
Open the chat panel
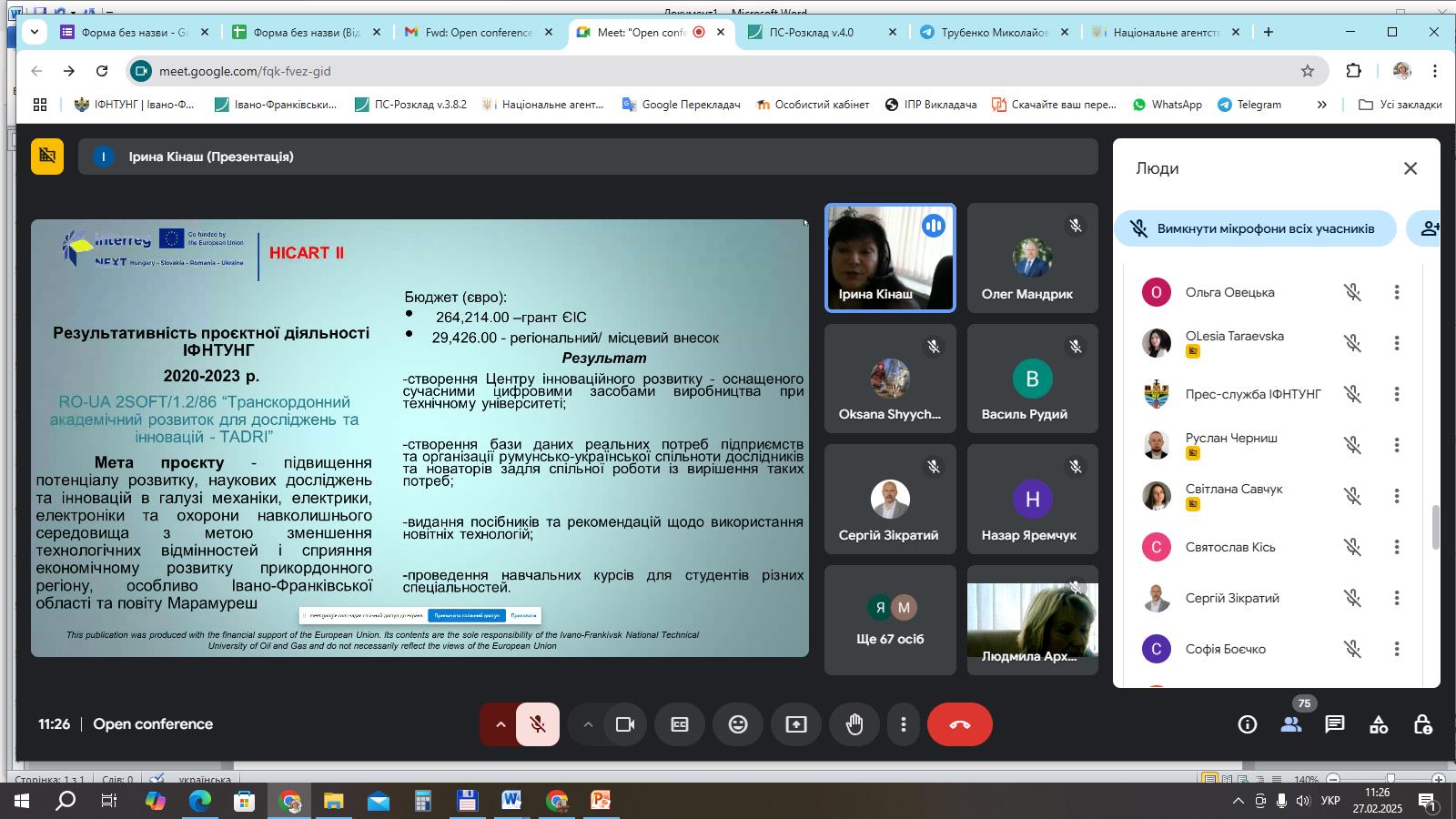[1334, 724]
